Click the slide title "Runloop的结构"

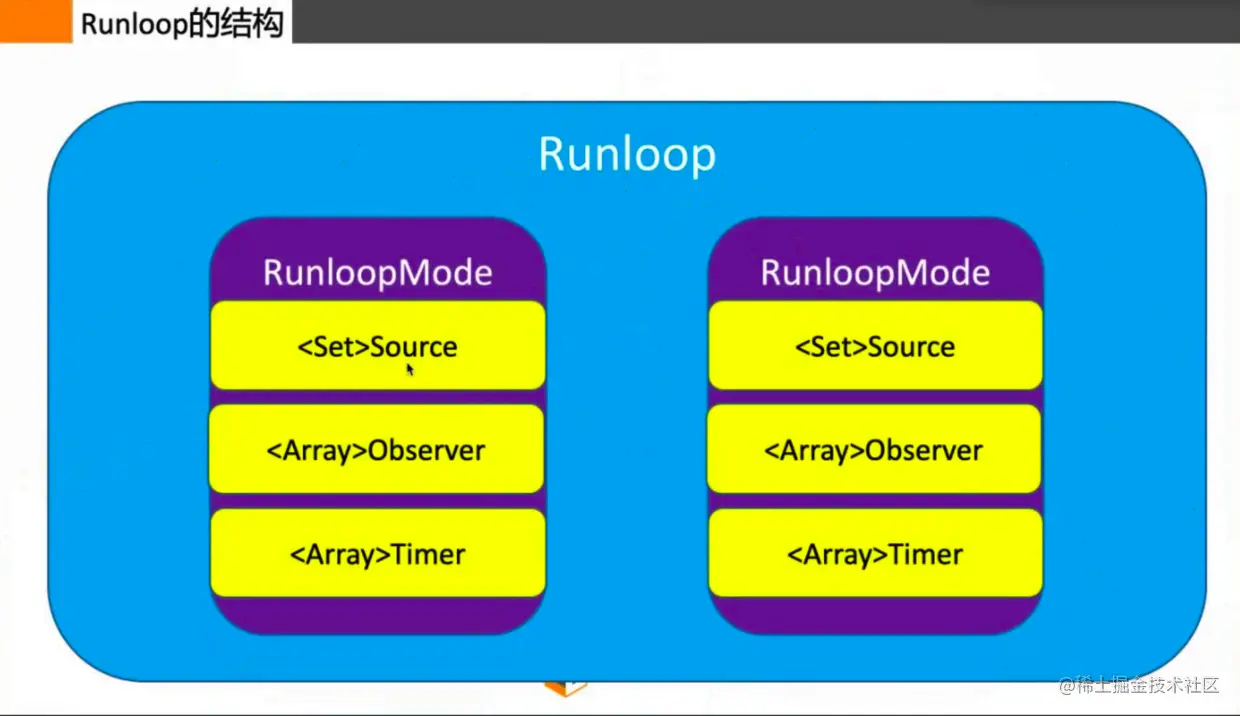(182, 22)
